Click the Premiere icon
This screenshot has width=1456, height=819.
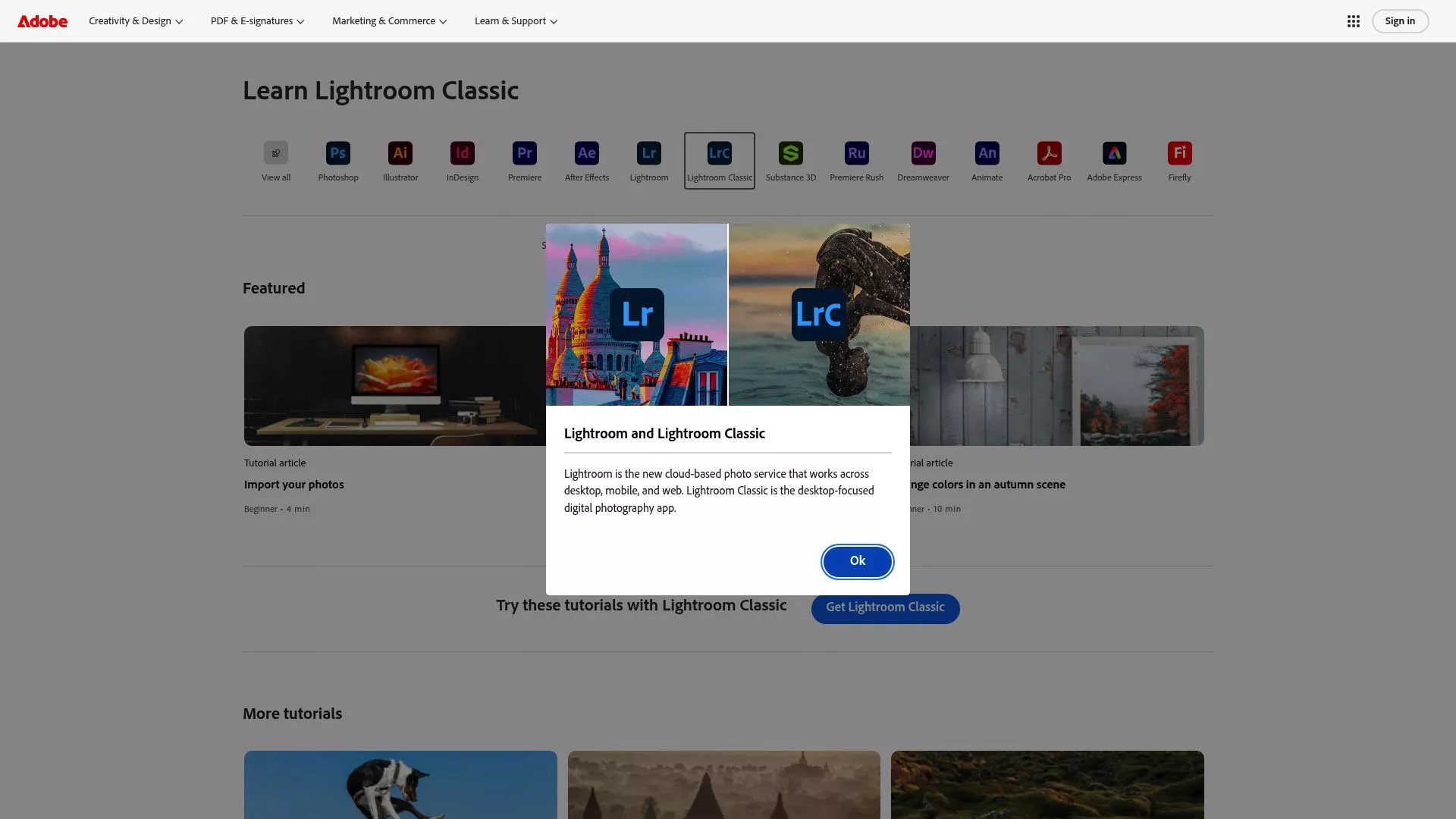click(524, 152)
